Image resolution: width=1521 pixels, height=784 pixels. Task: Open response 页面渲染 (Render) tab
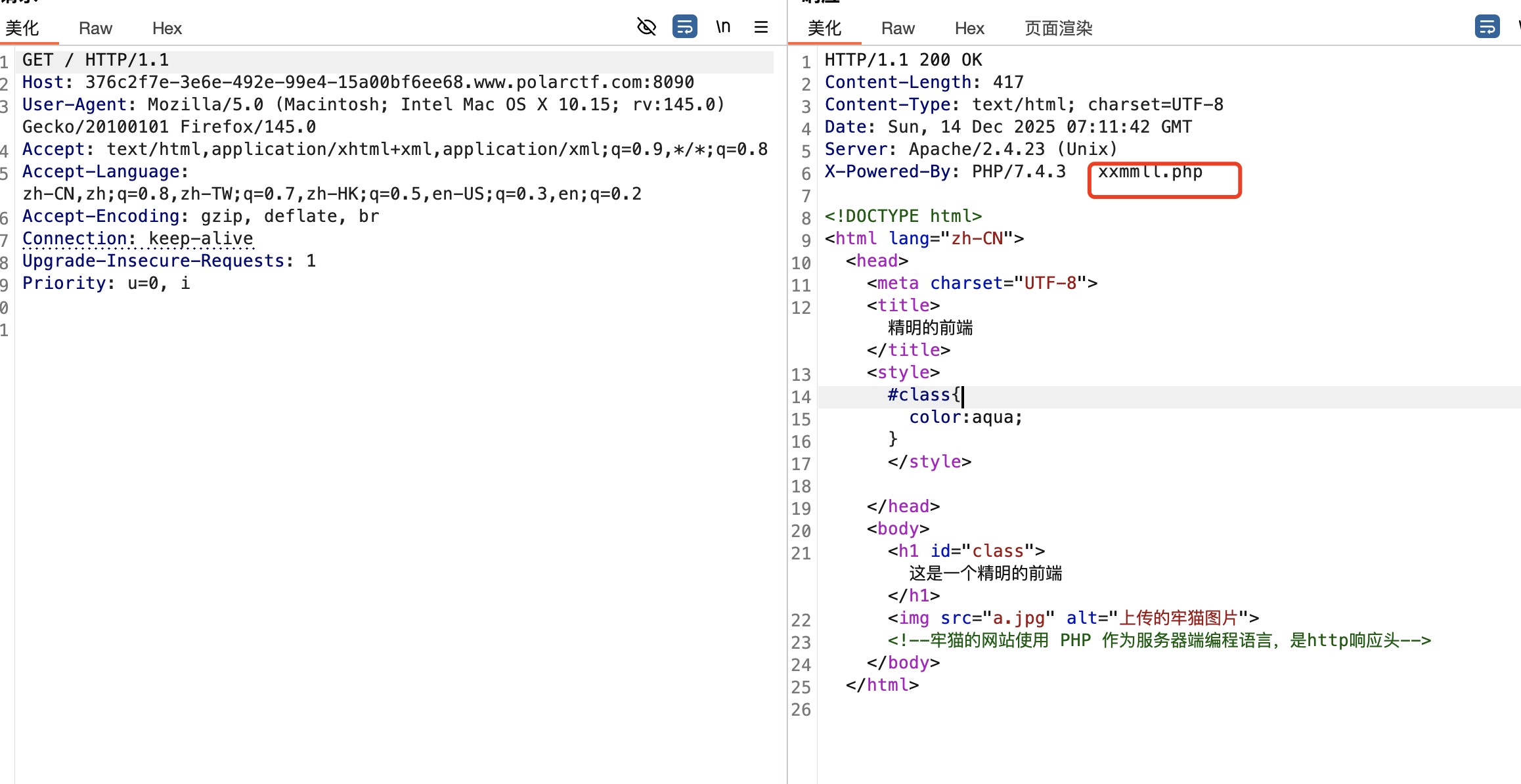(x=1058, y=28)
